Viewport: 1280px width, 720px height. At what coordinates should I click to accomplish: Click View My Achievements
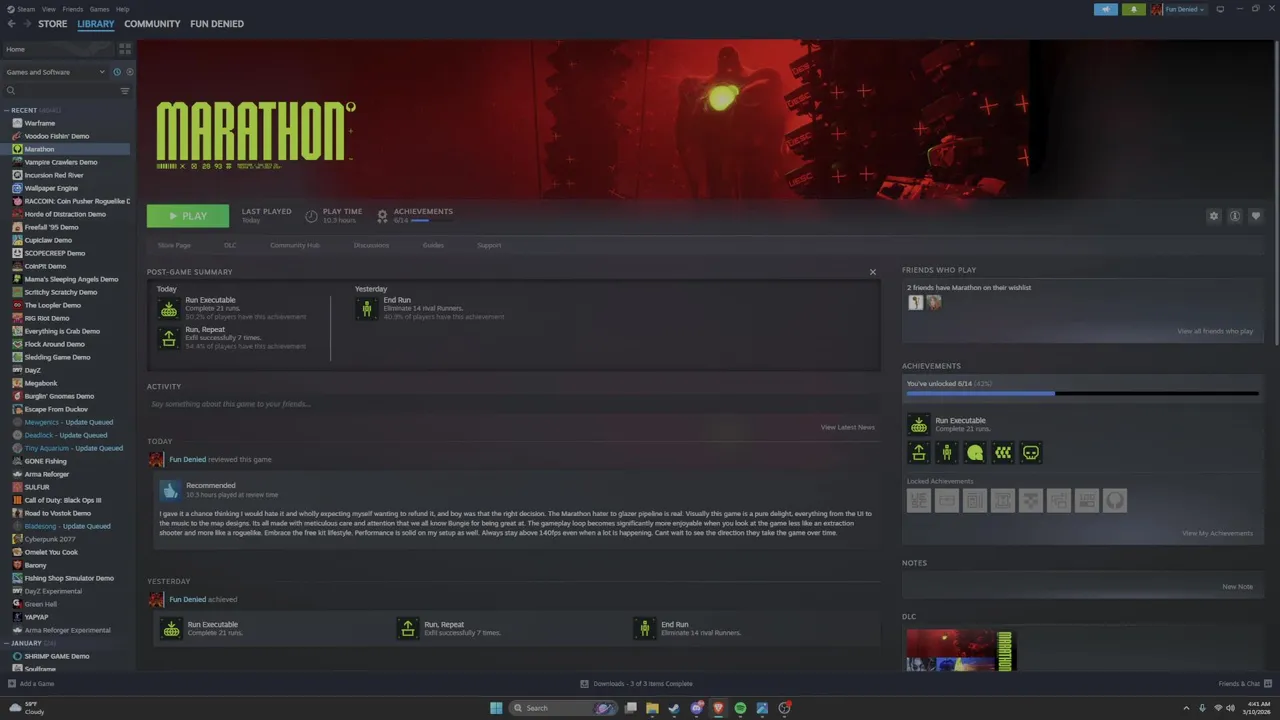coord(1217,533)
